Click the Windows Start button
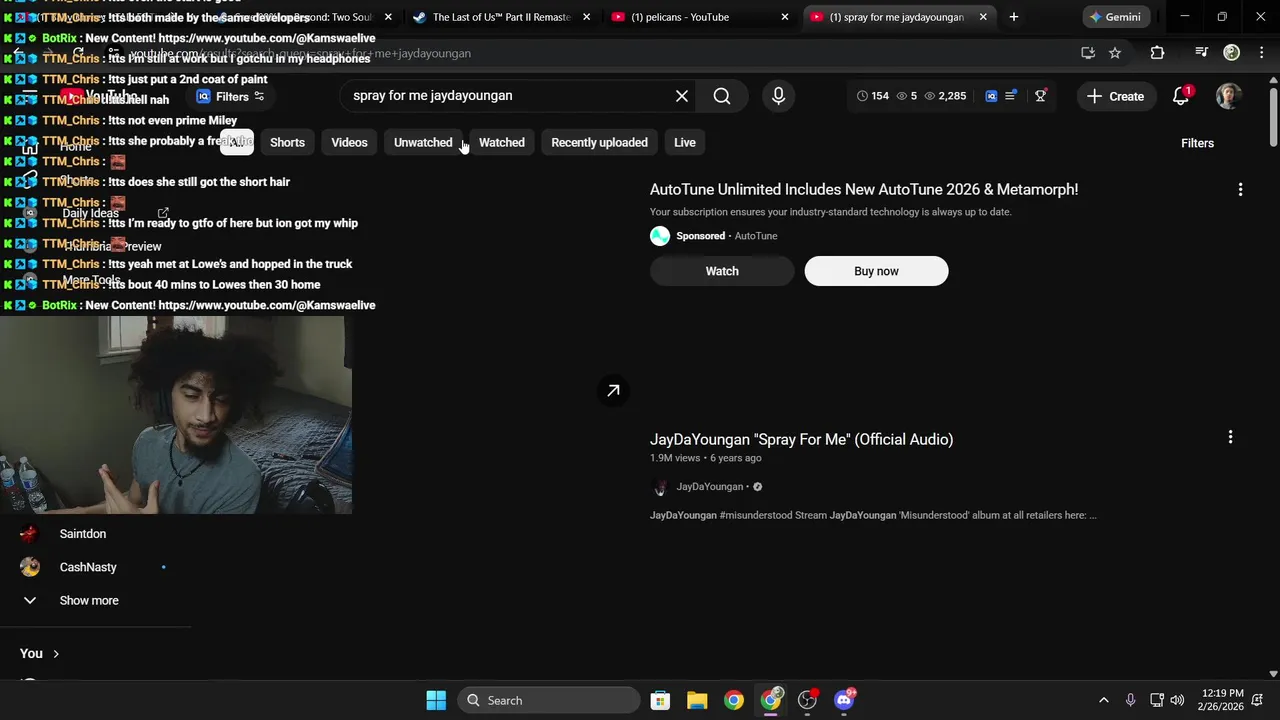 click(436, 700)
